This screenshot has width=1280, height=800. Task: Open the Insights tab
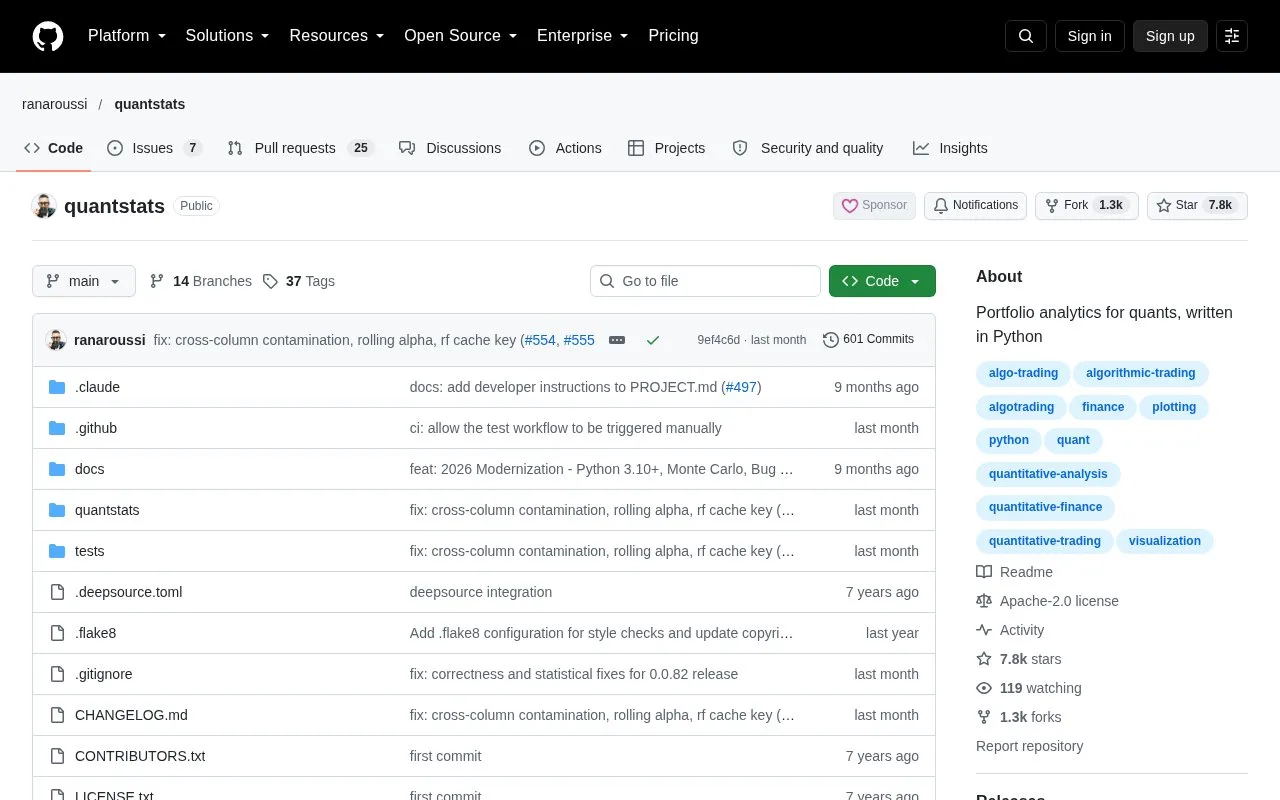[x=950, y=148]
